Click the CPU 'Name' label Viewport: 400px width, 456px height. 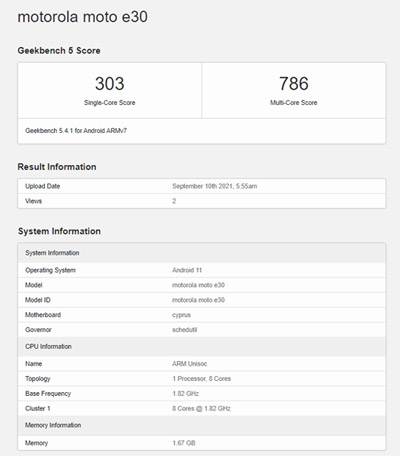click(34, 364)
